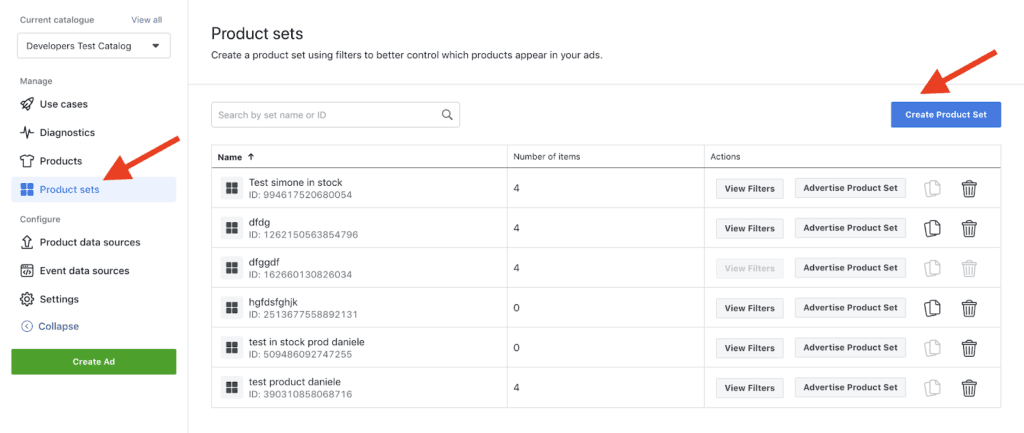Open Event data sources page
Viewport: 1024px width, 433px height.
pyautogui.click(x=84, y=270)
